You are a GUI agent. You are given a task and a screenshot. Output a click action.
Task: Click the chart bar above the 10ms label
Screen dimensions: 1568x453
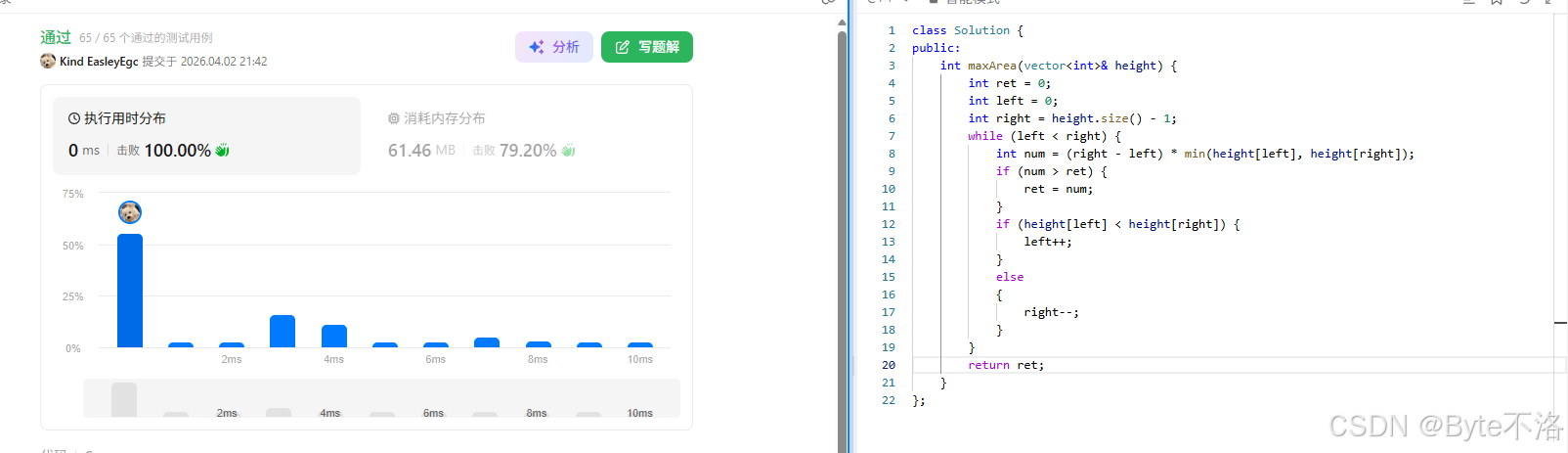[x=640, y=344]
